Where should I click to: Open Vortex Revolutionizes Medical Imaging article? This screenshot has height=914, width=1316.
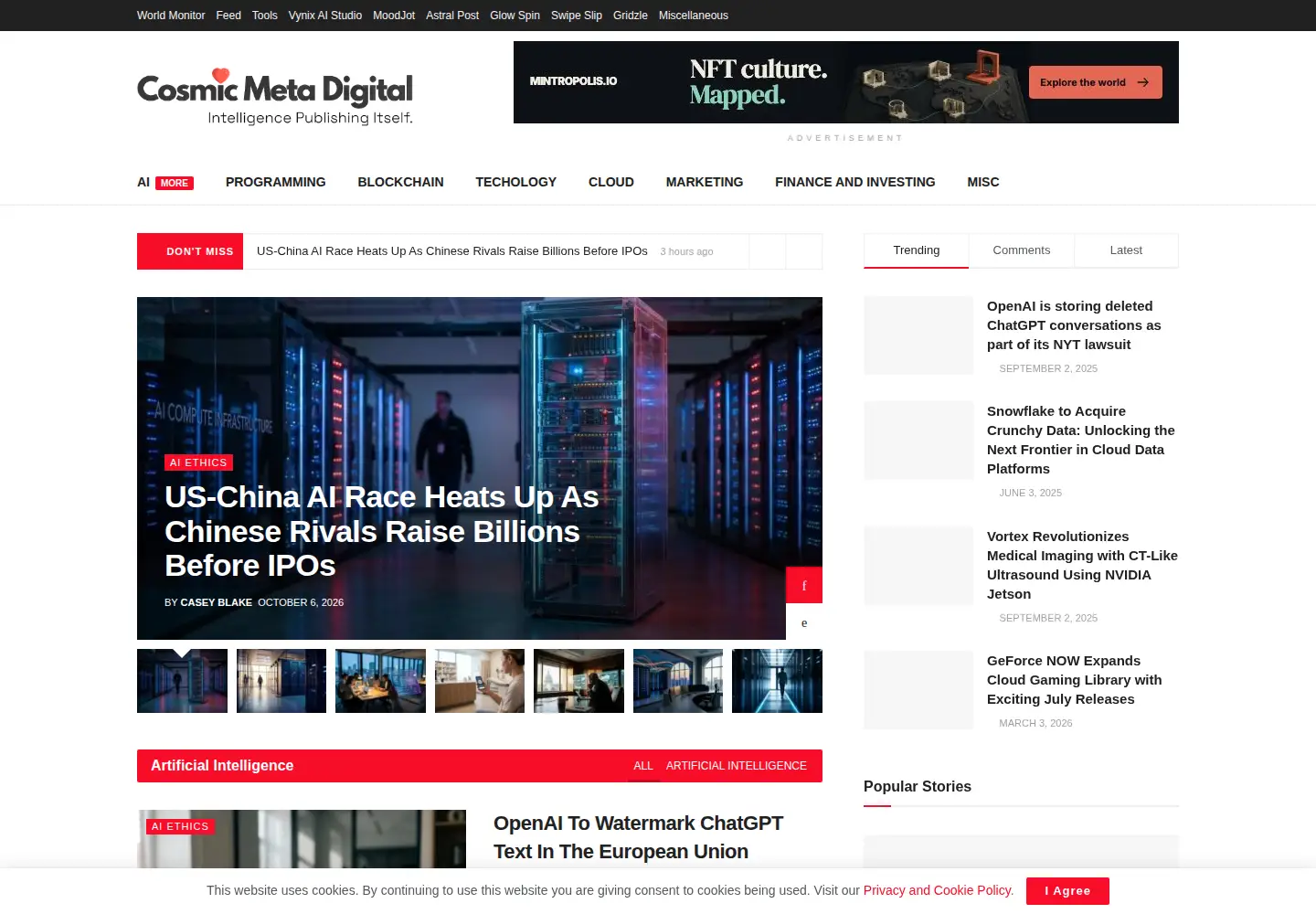click(x=1082, y=565)
